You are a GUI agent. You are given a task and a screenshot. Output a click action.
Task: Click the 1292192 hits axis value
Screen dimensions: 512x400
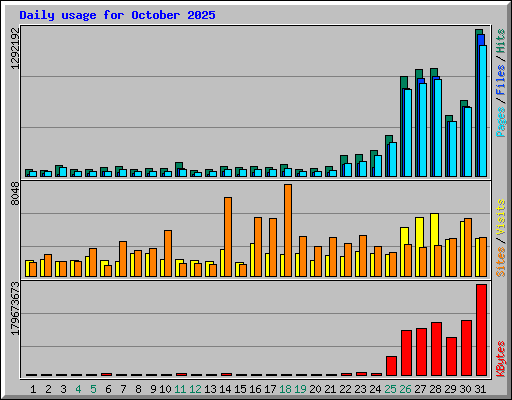pos(15,48)
